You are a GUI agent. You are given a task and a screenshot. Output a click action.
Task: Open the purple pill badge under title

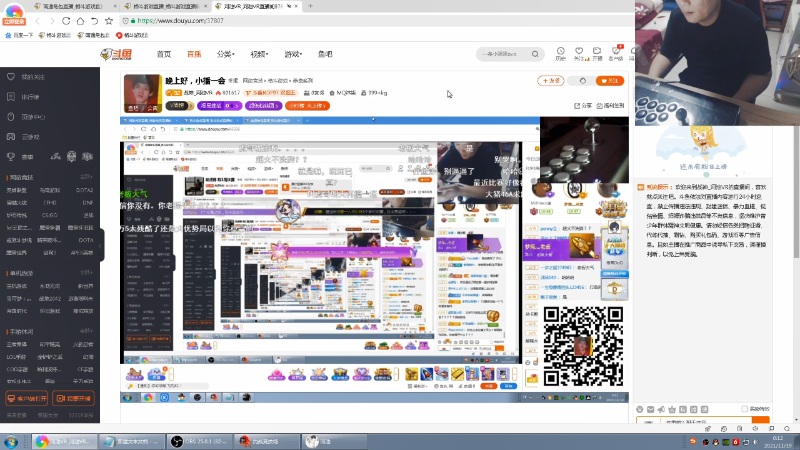(x=219, y=106)
